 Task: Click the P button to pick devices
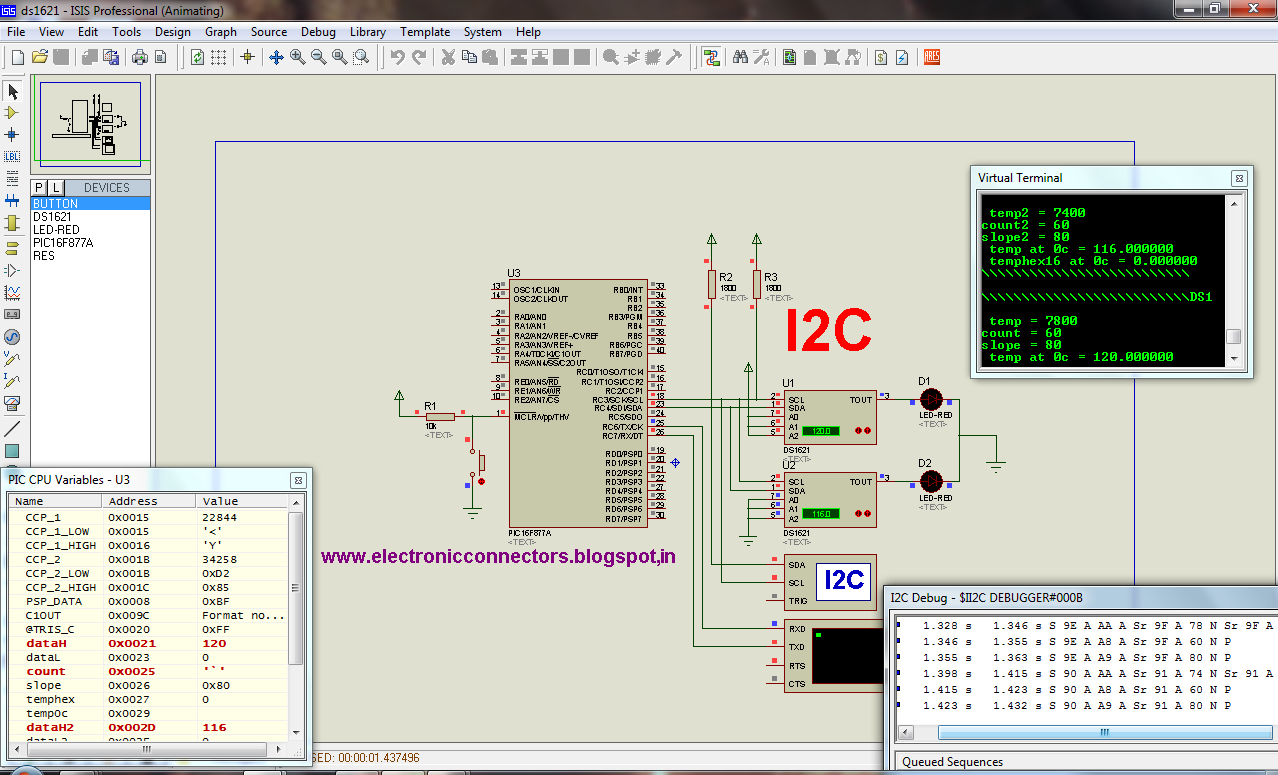pos(38,187)
